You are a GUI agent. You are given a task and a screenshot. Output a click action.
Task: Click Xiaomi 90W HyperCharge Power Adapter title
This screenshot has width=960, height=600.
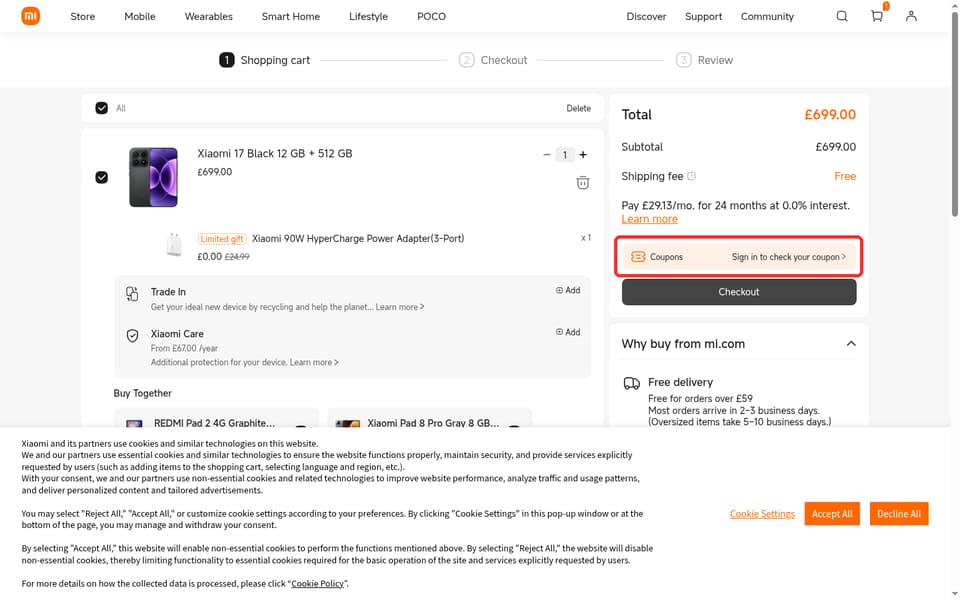tap(358, 238)
